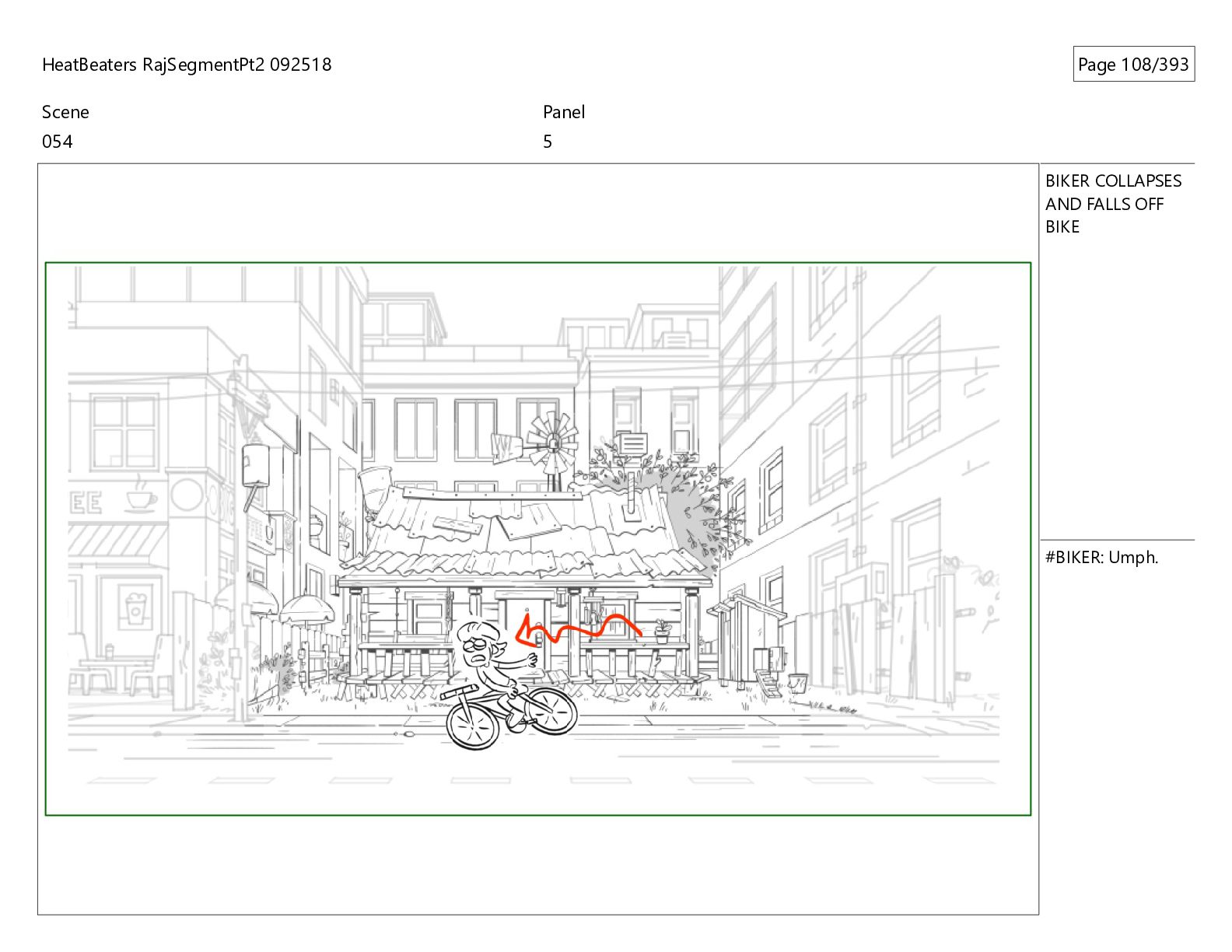The height and width of the screenshot is (952, 1232).
Task: Click the patio umbrella by the fence
Action: [x=306, y=608]
